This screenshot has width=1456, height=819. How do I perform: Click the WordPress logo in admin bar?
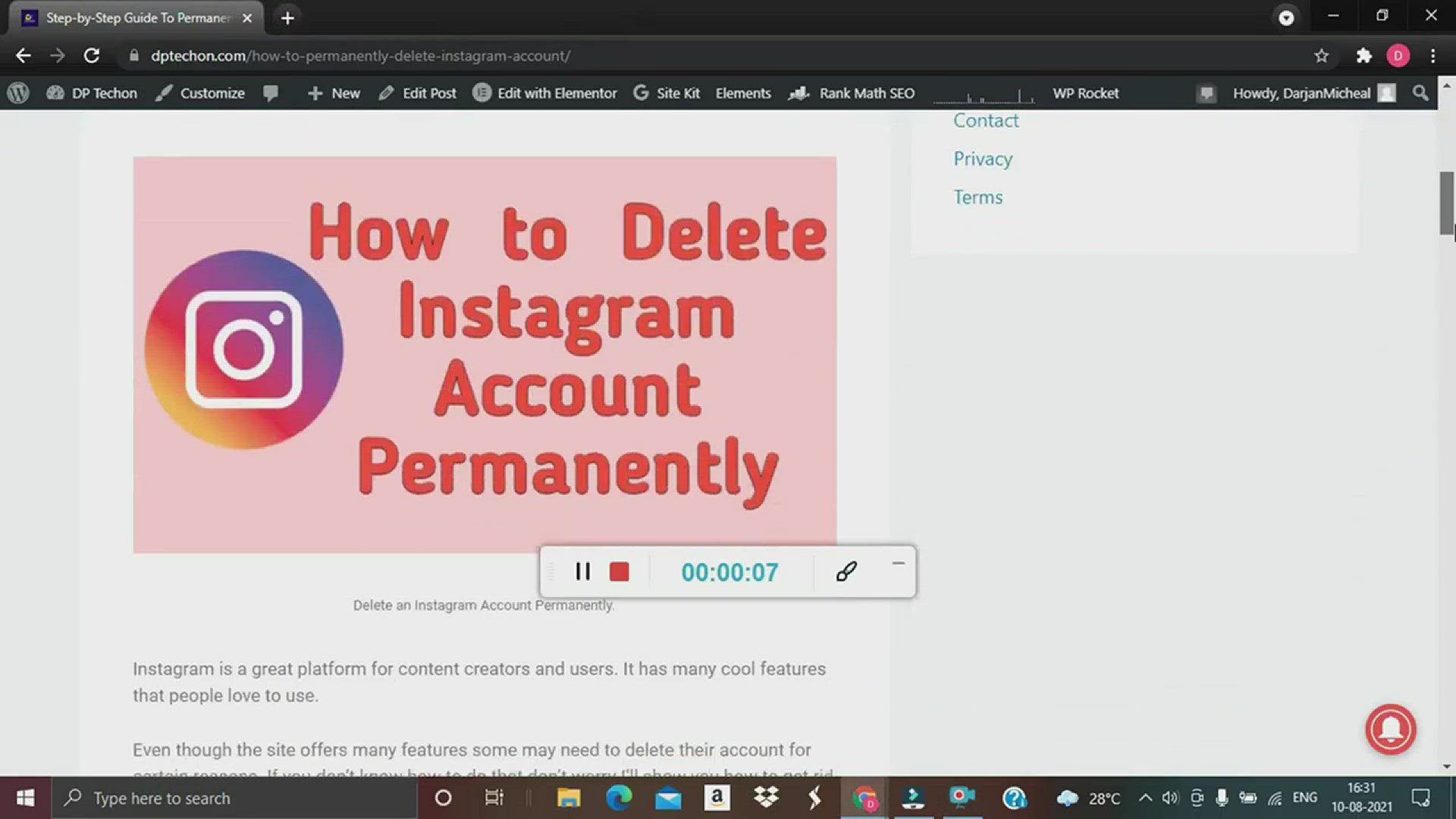pos(18,93)
